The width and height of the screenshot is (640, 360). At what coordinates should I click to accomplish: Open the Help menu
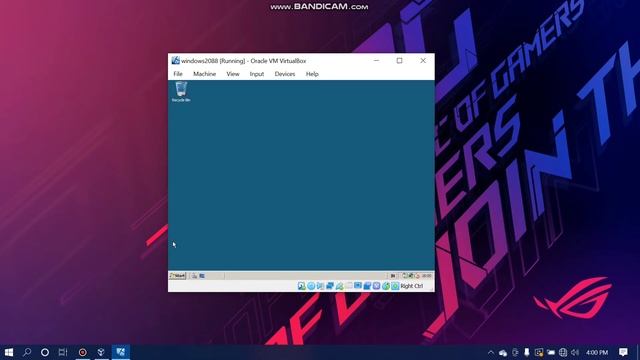(x=312, y=74)
